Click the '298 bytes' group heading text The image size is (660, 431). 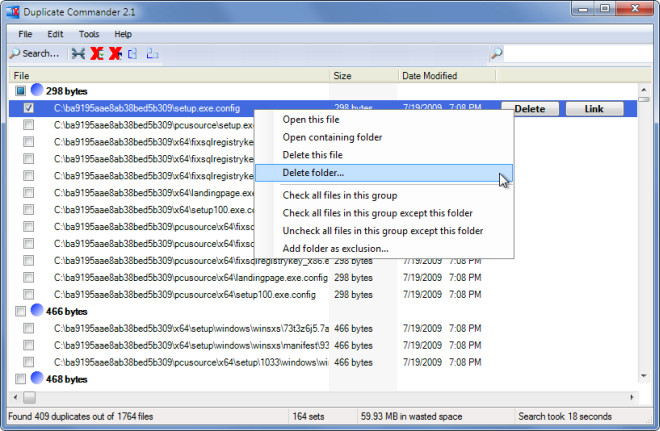67,91
